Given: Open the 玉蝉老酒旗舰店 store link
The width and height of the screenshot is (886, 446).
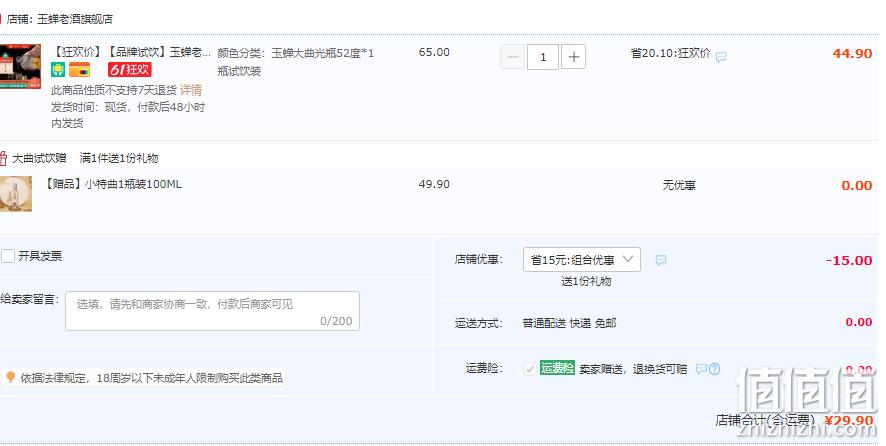Looking at the screenshot, I should 75,19.
